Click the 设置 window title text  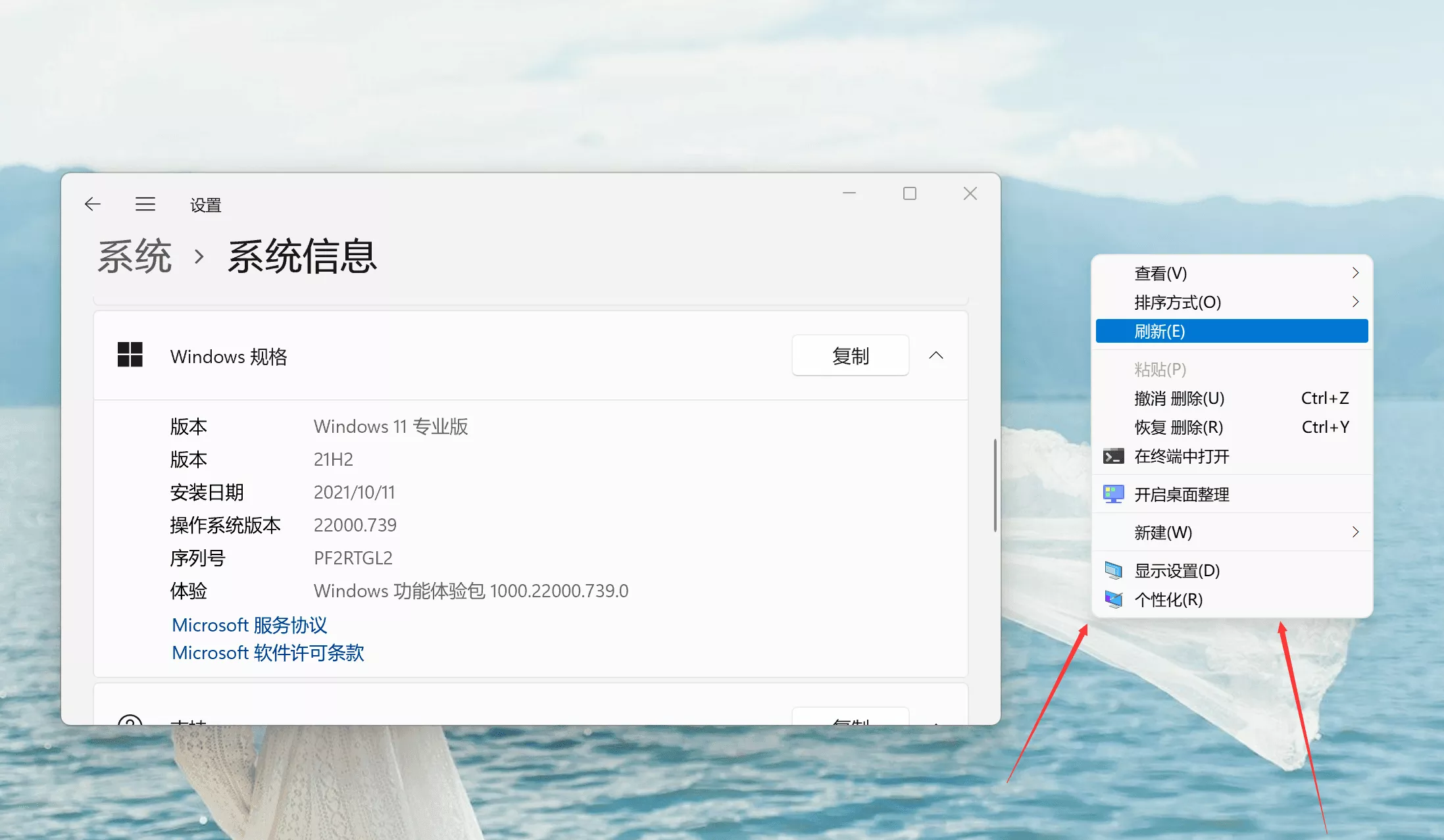click(x=206, y=205)
